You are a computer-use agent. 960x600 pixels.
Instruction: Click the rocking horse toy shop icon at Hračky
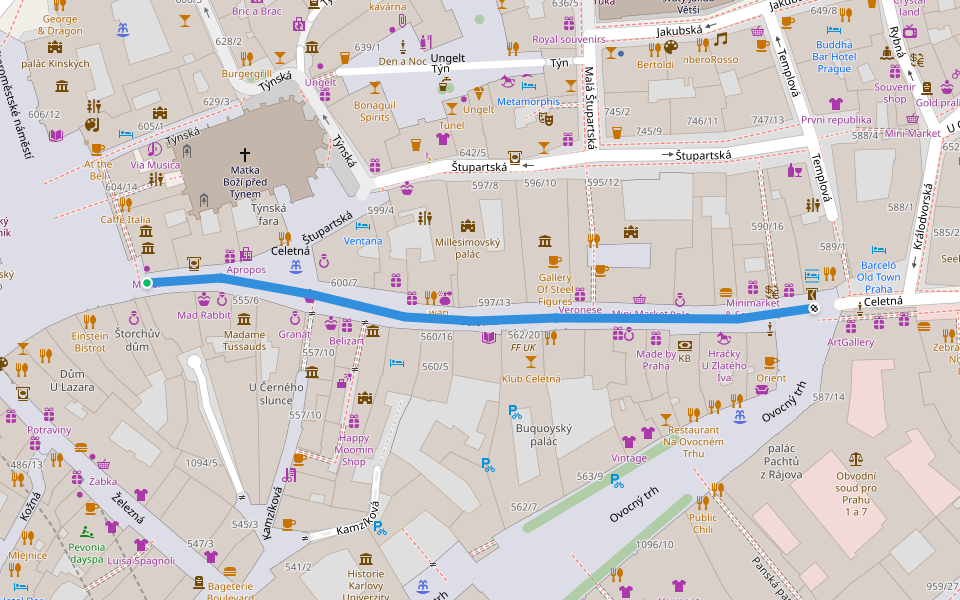click(724, 337)
